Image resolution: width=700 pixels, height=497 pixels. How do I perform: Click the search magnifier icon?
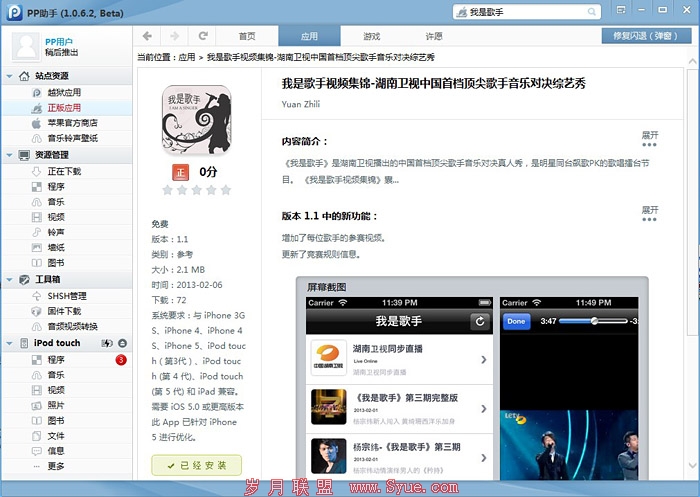pyautogui.click(x=592, y=12)
